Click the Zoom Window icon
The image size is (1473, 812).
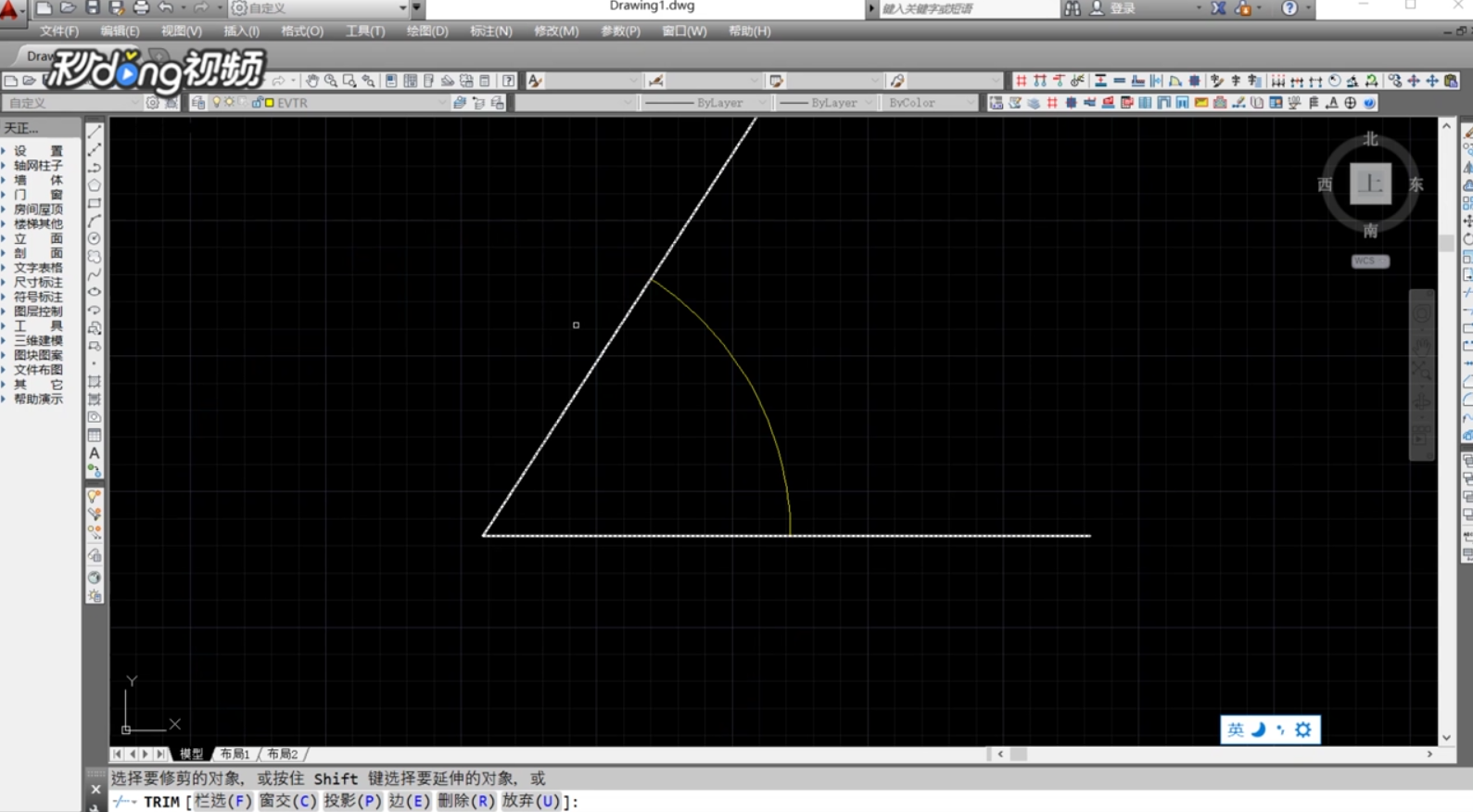tap(349, 81)
